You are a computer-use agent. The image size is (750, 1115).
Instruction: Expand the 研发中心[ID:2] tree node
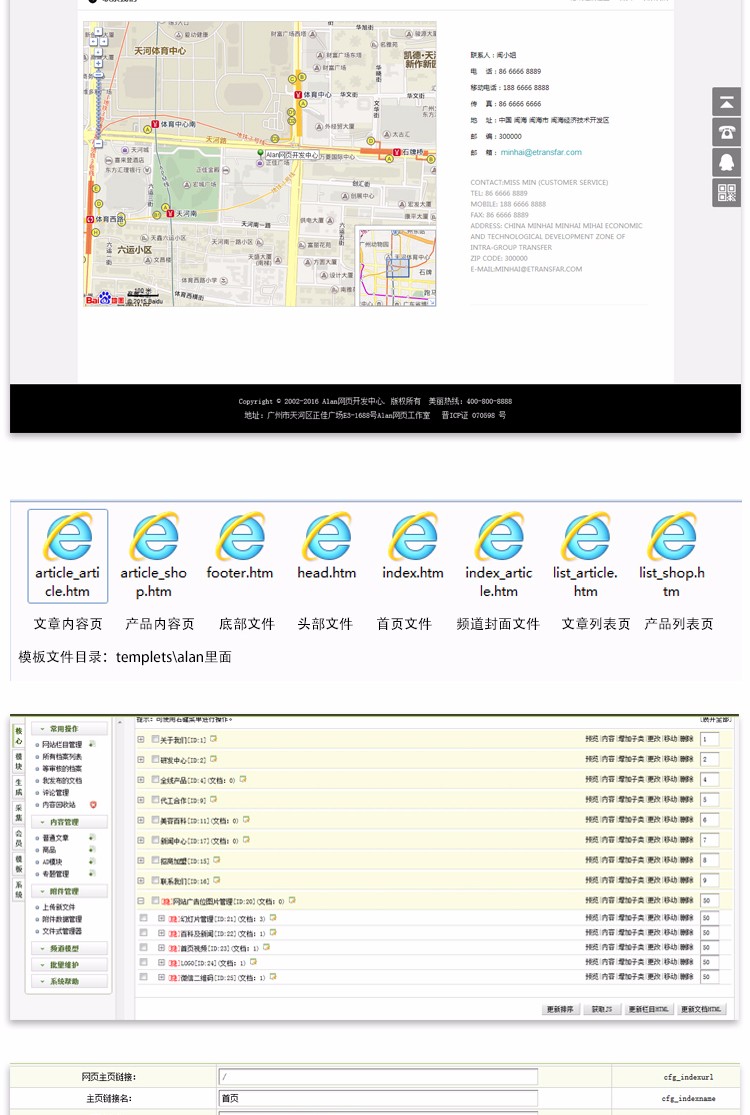point(141,759)
